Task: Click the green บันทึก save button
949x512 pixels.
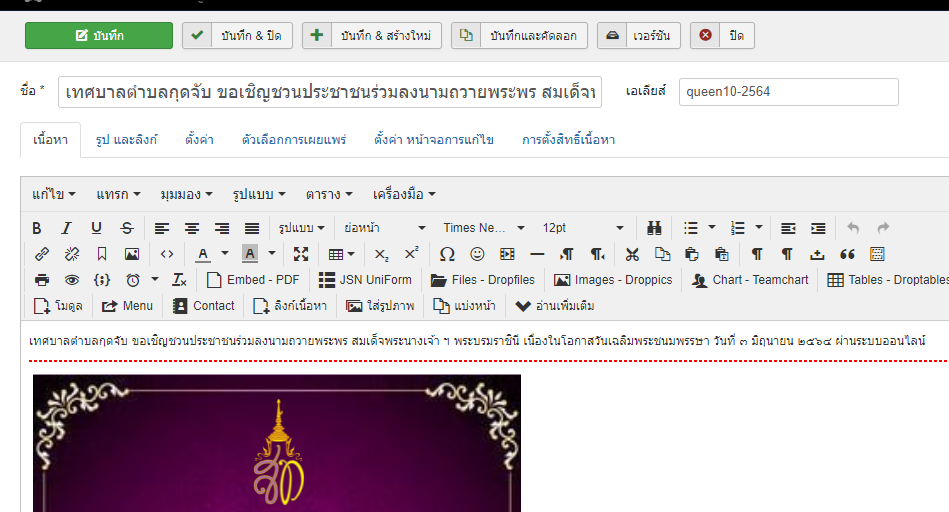Action: (x=99, y=36)
